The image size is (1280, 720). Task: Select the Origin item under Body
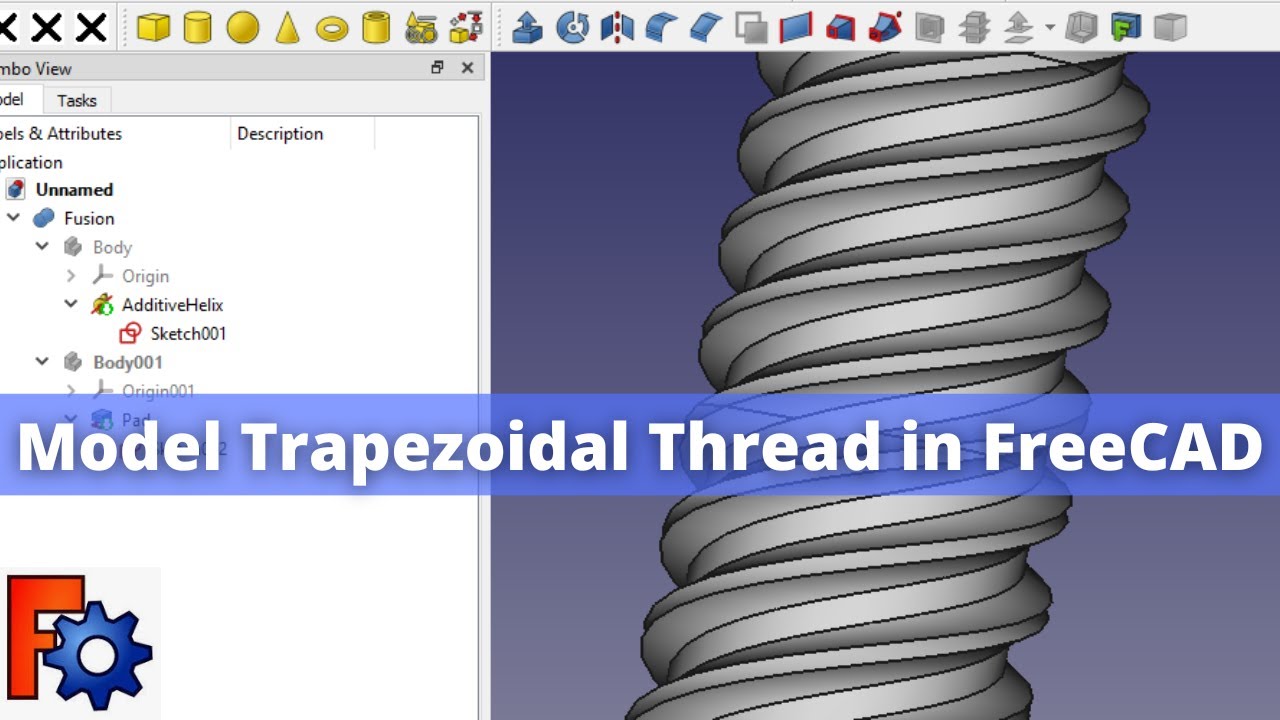click(x=145, y=276)
